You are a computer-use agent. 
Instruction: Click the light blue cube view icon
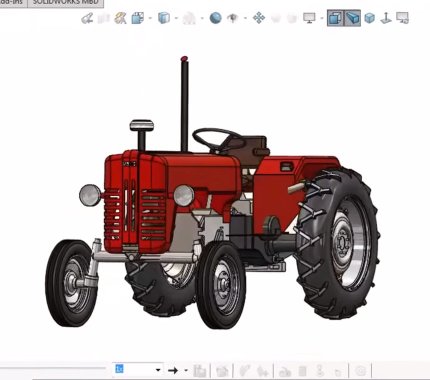(369, 18)
